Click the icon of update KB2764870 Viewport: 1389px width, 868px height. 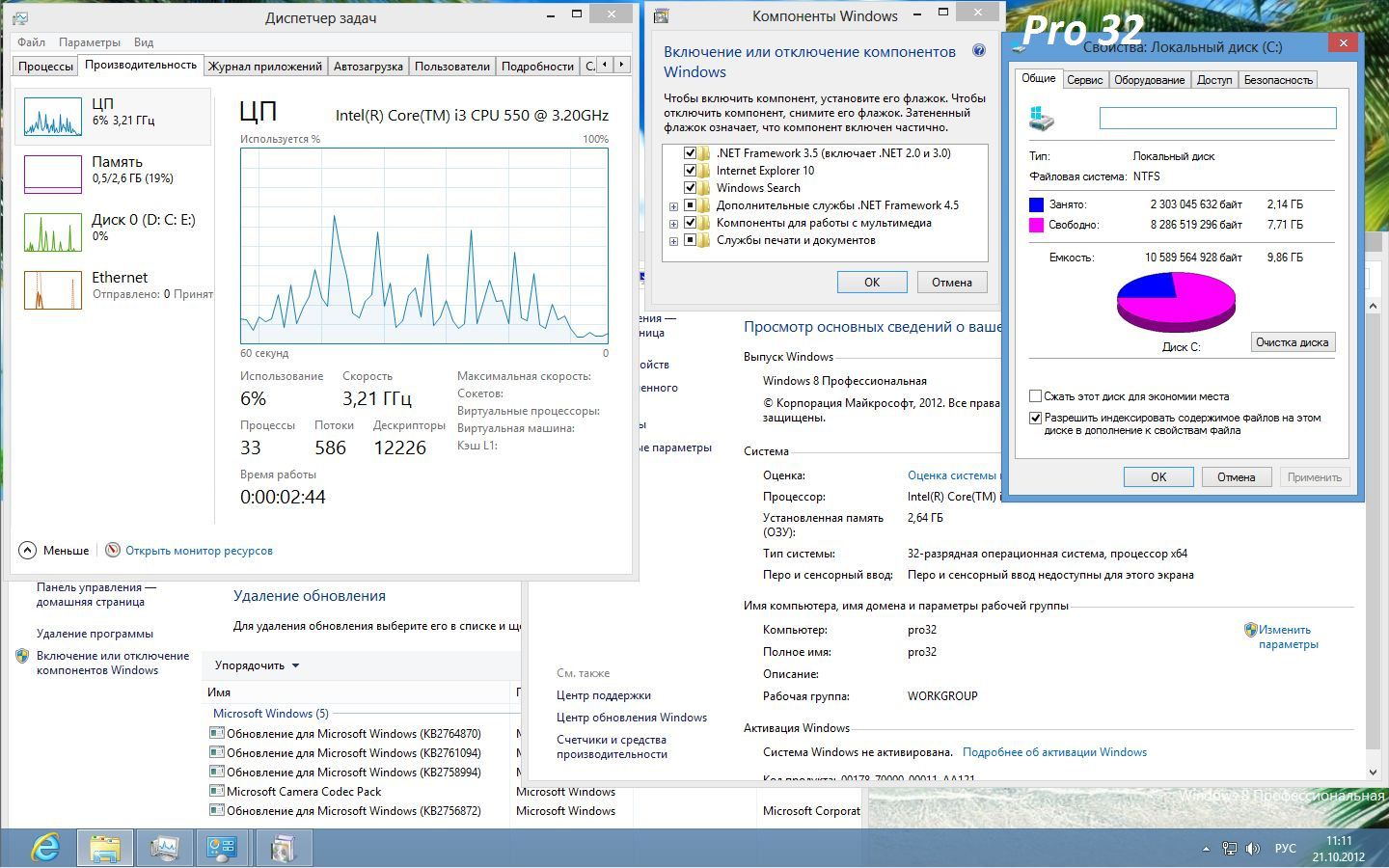pyautogui.click(x=217, y=733)
